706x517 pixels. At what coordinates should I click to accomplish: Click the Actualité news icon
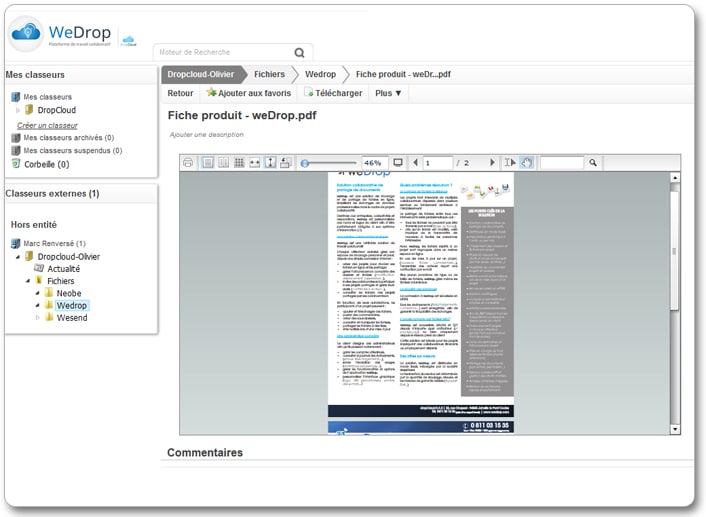pos(39,268)
